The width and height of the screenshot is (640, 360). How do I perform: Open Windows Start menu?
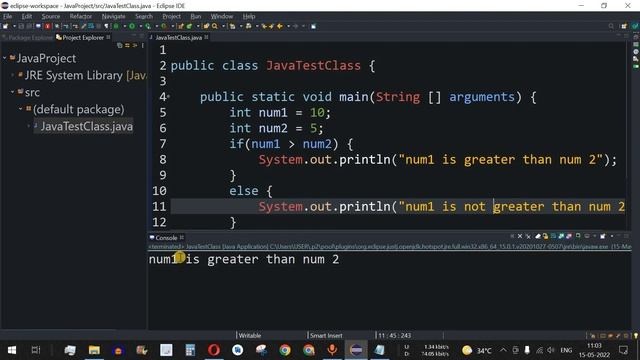pos(12,350)
